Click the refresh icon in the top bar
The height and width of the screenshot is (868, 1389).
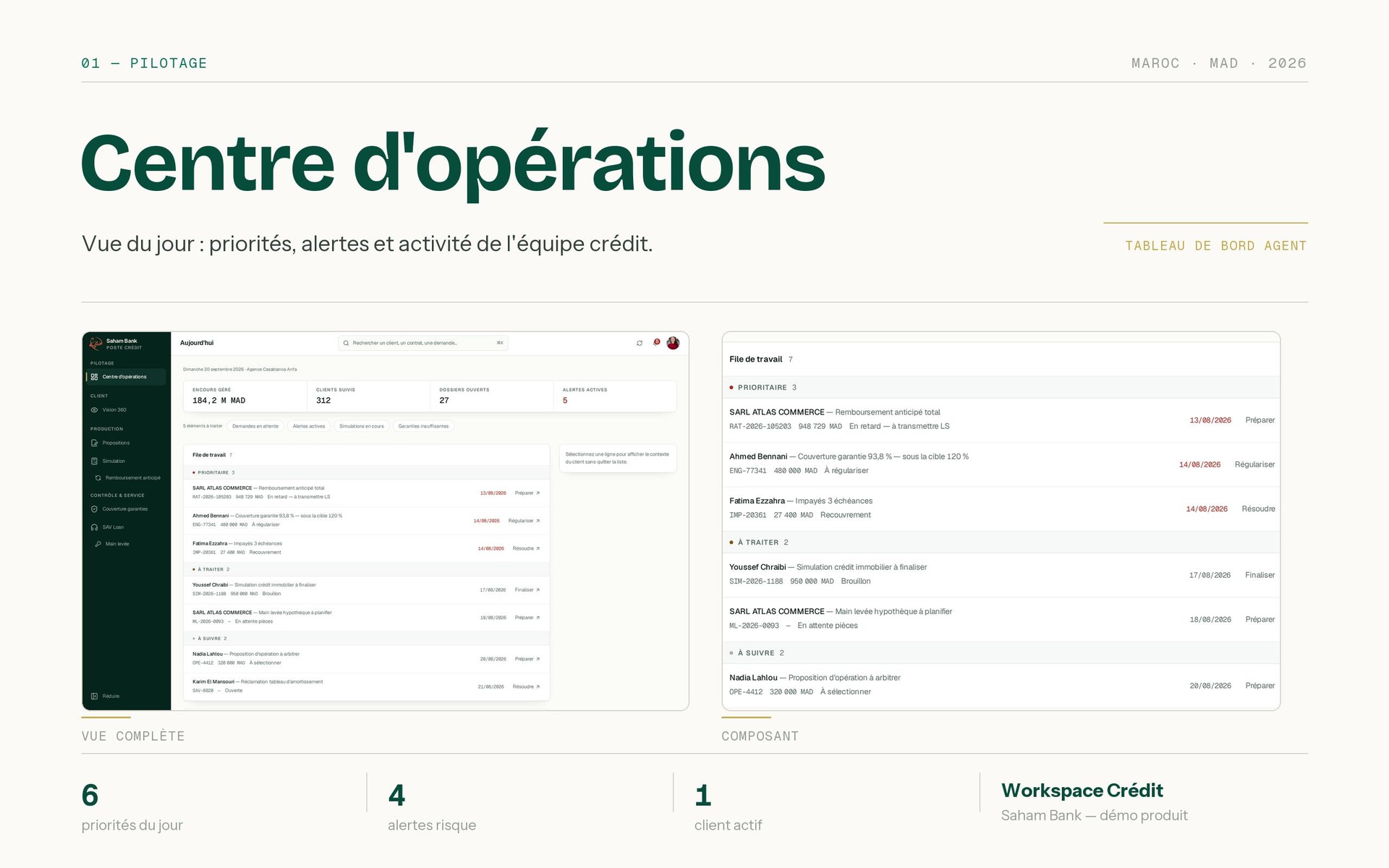pyautogui.click(x=640, y=343)
